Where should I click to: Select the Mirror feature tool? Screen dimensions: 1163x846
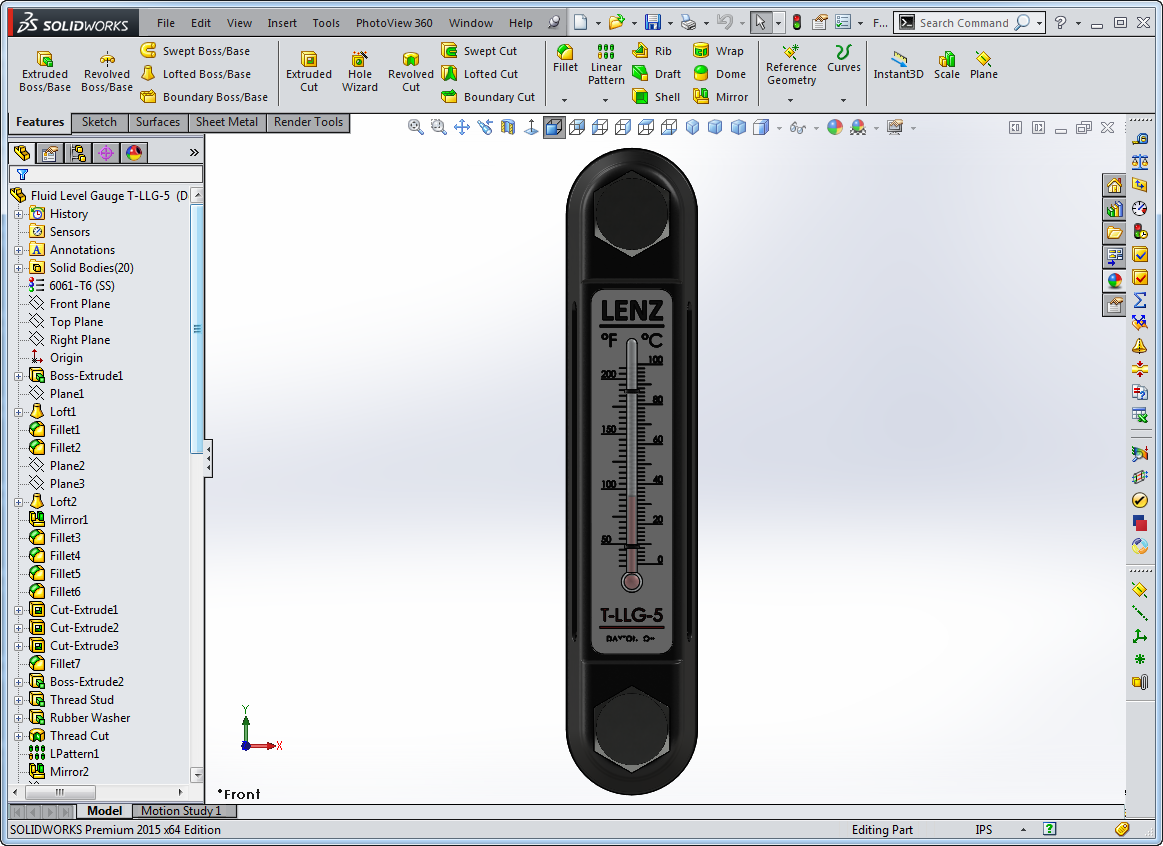pos(720,96)
